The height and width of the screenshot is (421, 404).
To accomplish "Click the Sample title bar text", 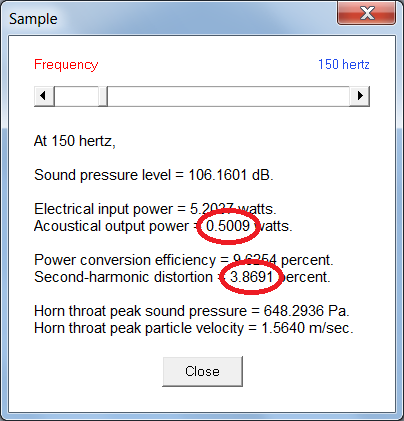I will click(33, 19).
